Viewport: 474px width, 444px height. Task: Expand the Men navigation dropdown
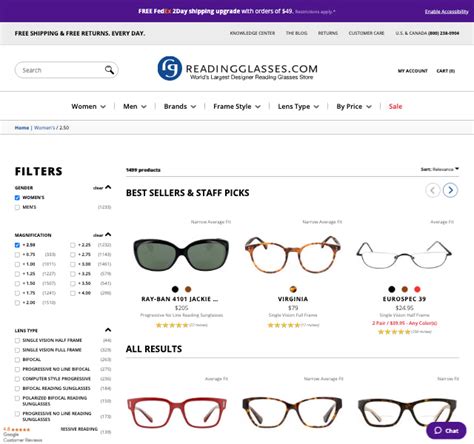[135, 106]
